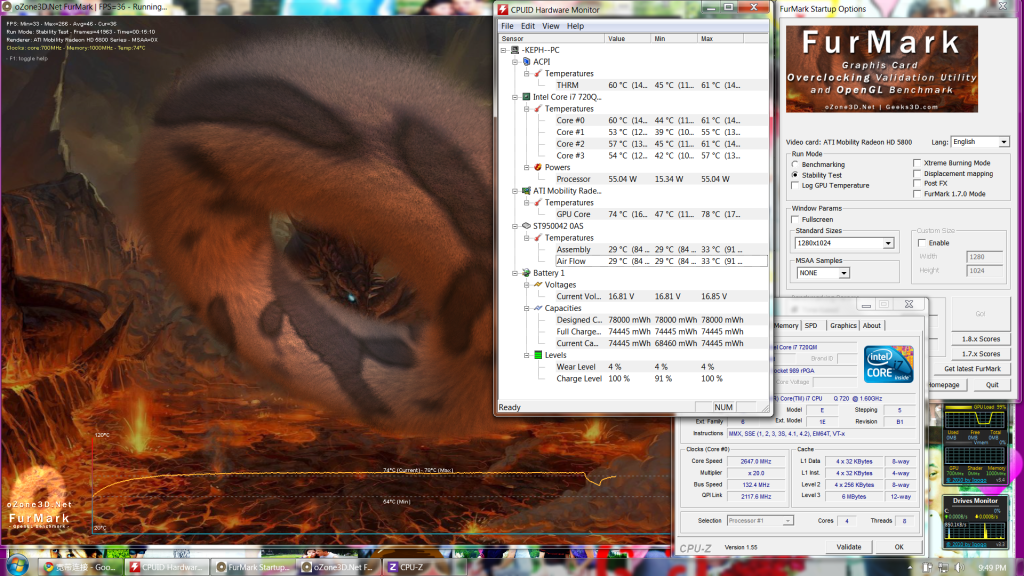Viewport: 1024px width, 576px height.
Task: Open the Windows Start orb
Action: click(x=18, y=566)
